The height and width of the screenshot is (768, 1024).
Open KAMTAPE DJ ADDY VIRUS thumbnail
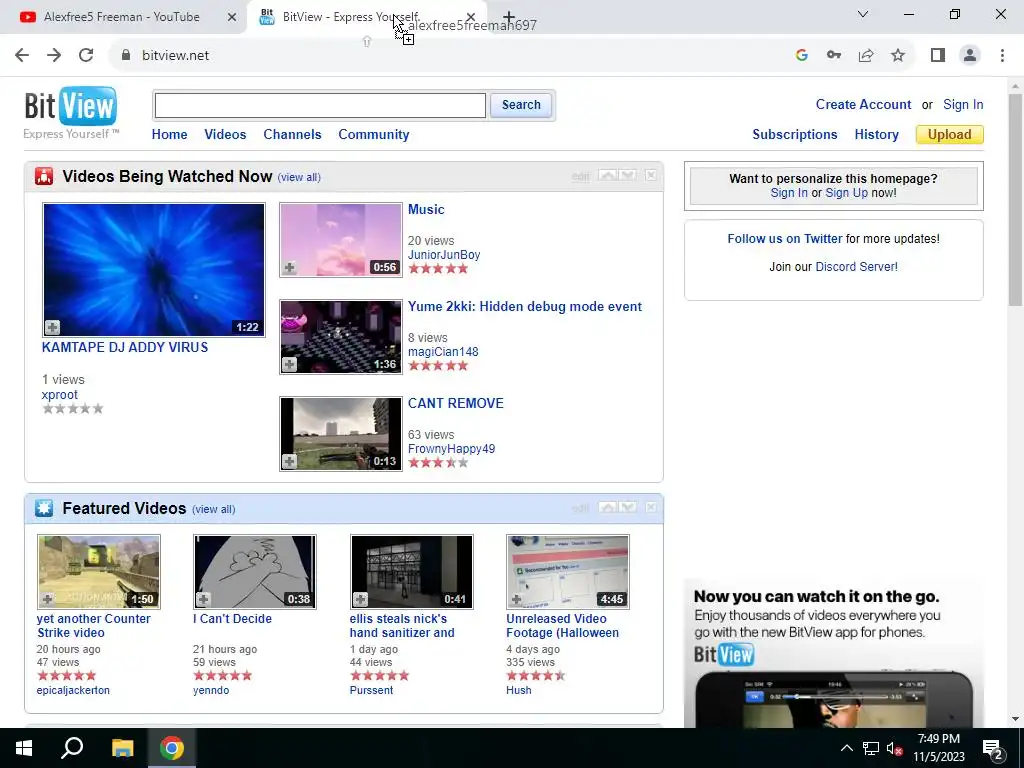click(x=153, y=270)
